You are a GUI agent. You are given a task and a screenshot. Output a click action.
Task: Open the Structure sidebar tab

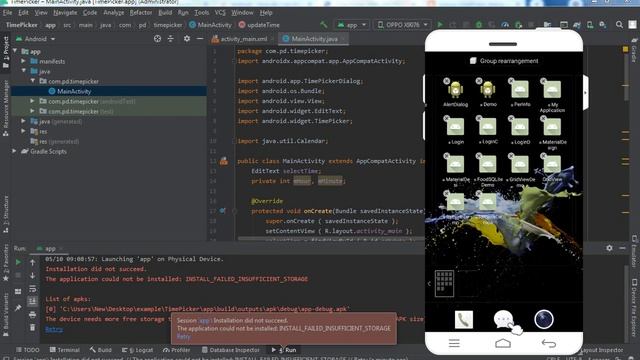pos(6,214)
